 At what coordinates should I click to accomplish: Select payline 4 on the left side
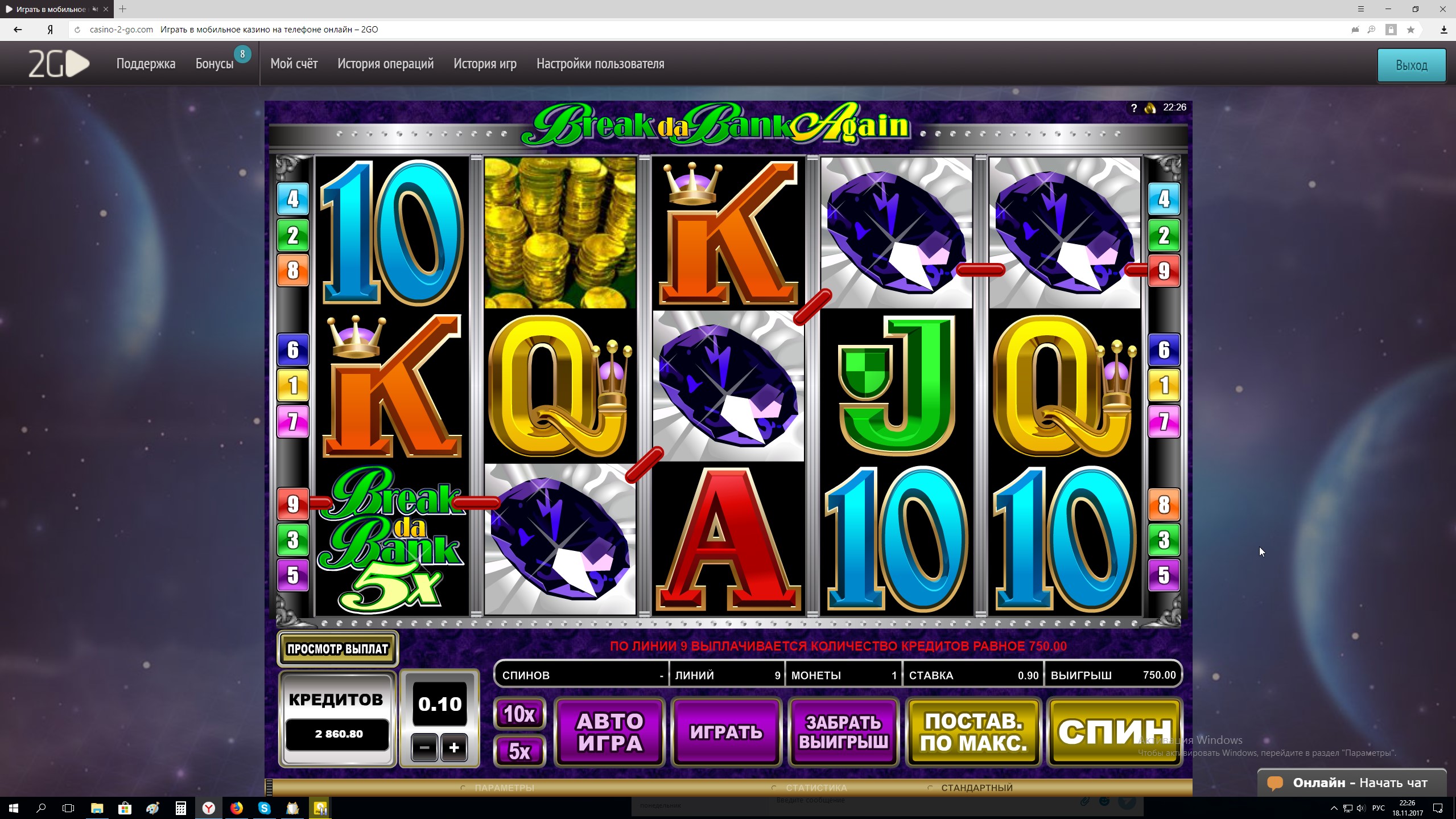[x=292, y=199]
